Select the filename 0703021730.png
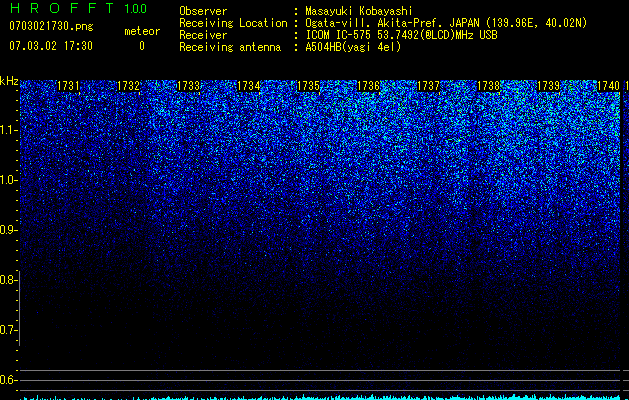This screenshot has height=400, width=629. 51,26
